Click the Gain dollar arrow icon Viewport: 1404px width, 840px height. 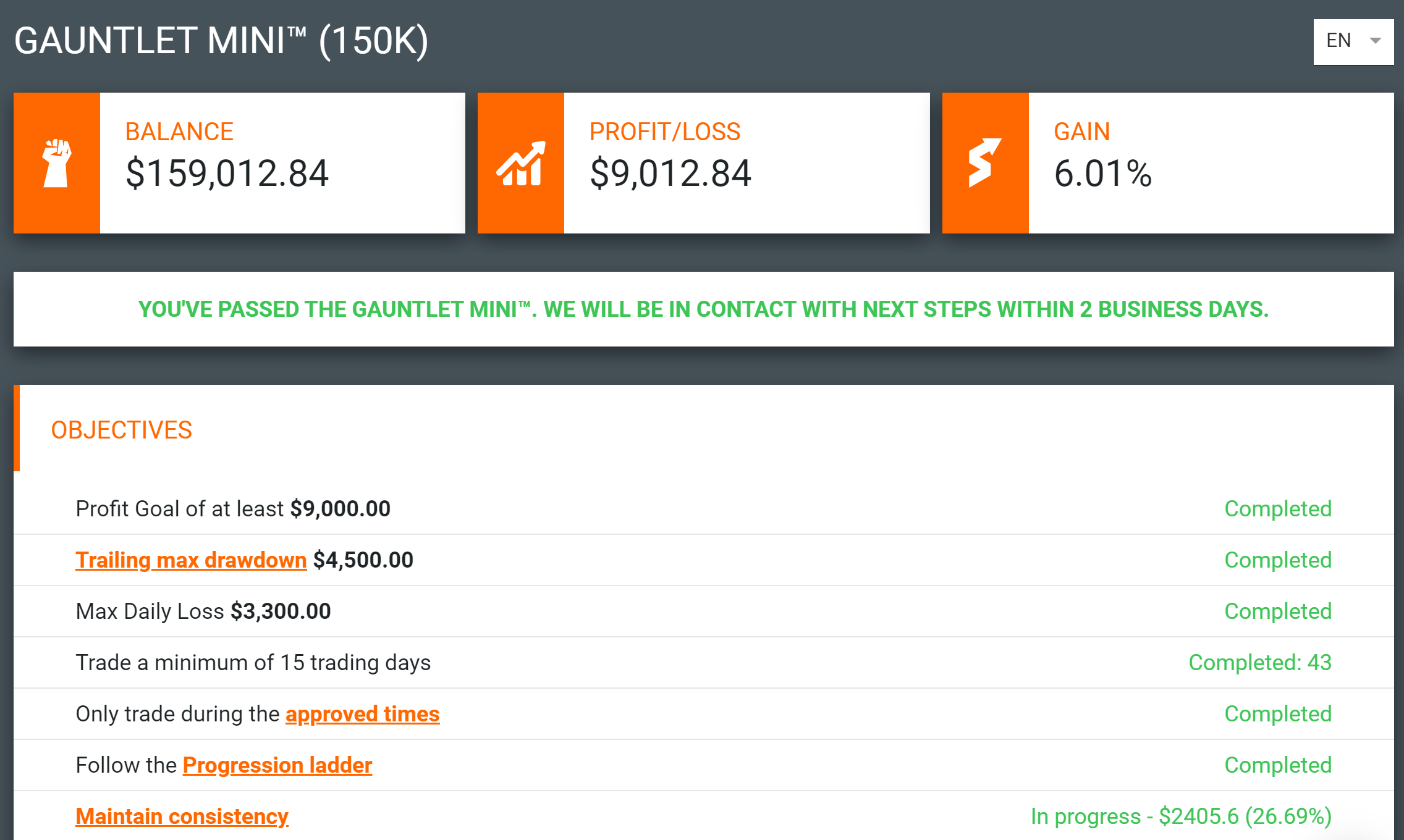[x=984, y=163]
